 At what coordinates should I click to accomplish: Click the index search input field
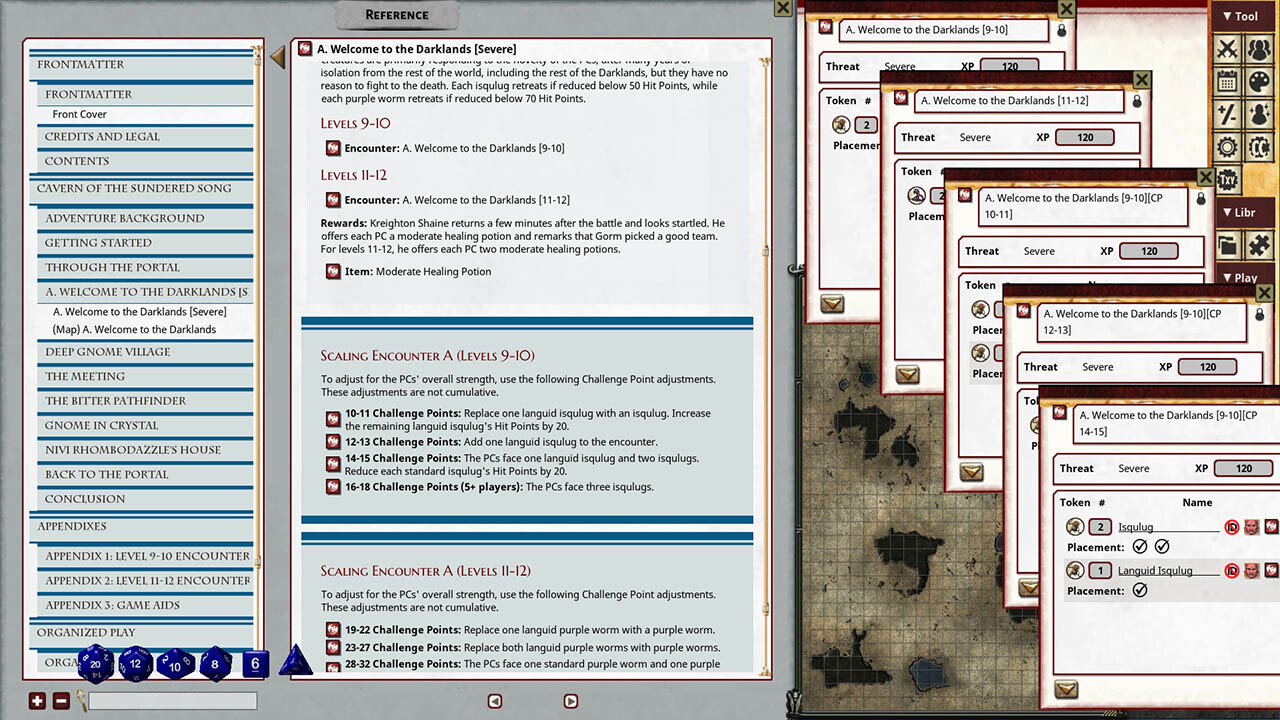pos(172,701)
